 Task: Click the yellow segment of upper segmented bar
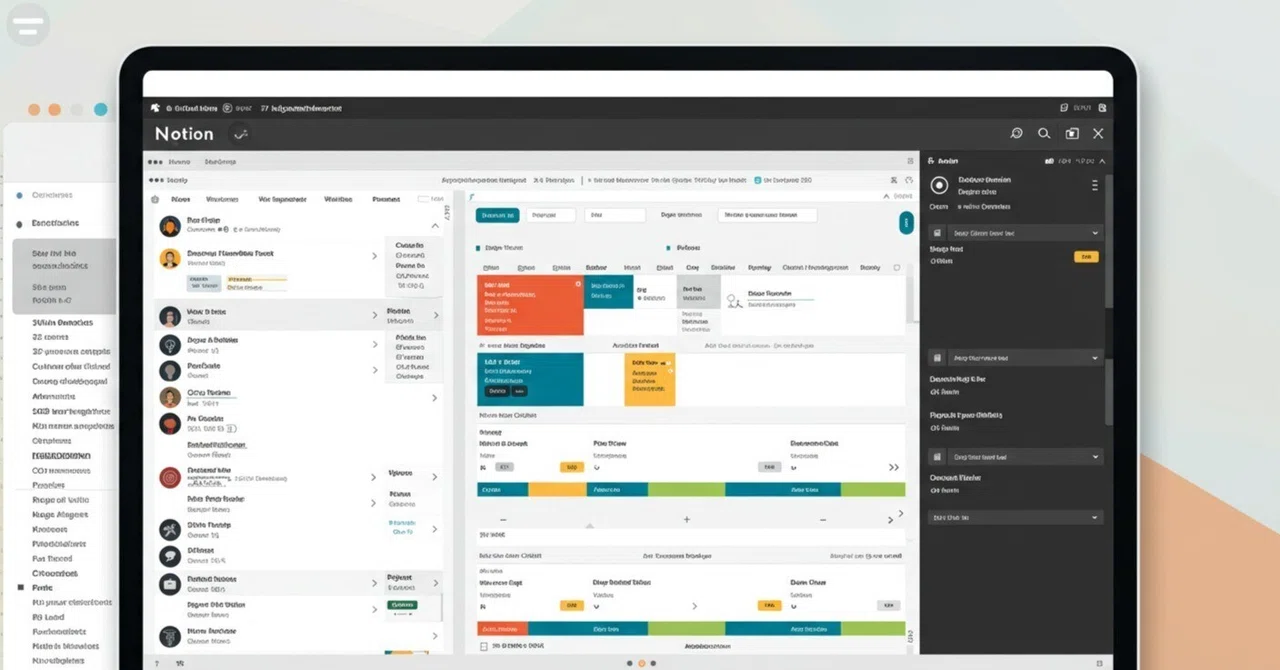pyautogui.click(x=557, y=490)
